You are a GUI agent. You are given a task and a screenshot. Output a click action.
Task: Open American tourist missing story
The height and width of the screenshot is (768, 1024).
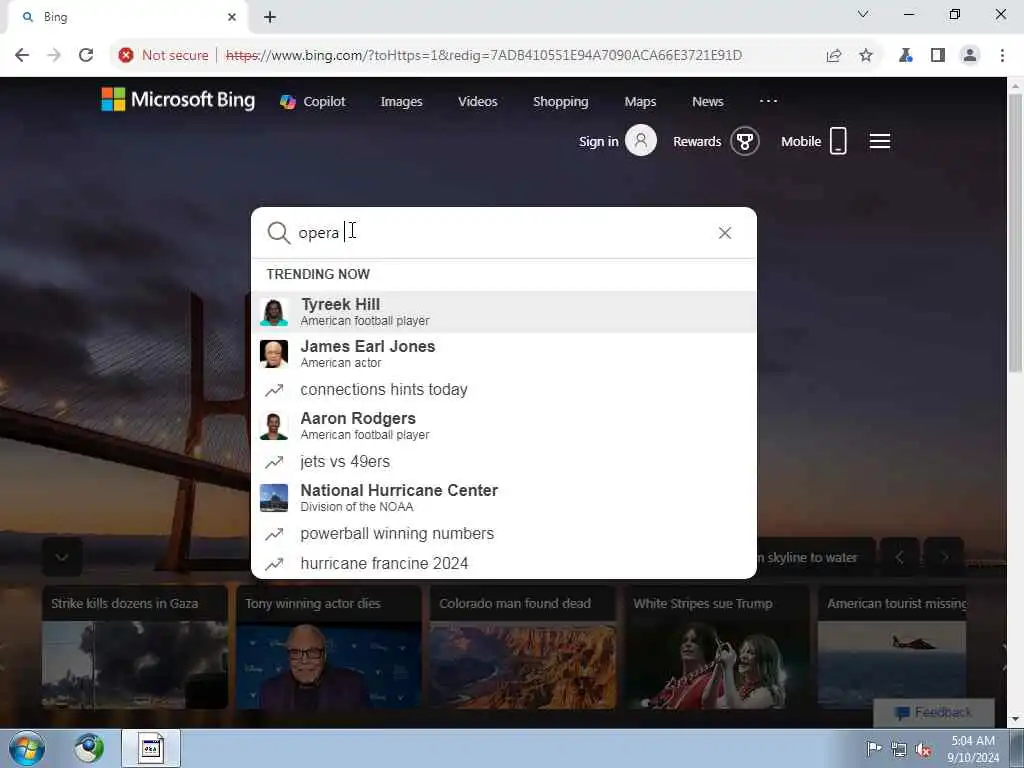tap(892, 648)
